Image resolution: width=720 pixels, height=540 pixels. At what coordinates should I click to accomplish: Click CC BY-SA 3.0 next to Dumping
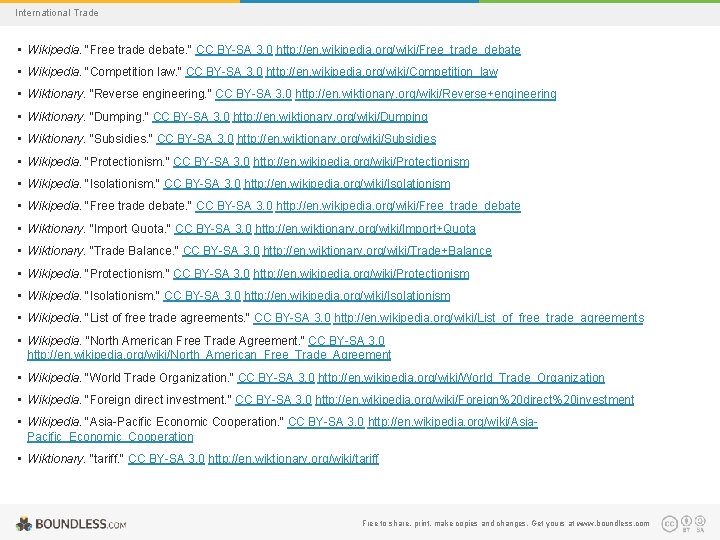(x=191, y=117)
